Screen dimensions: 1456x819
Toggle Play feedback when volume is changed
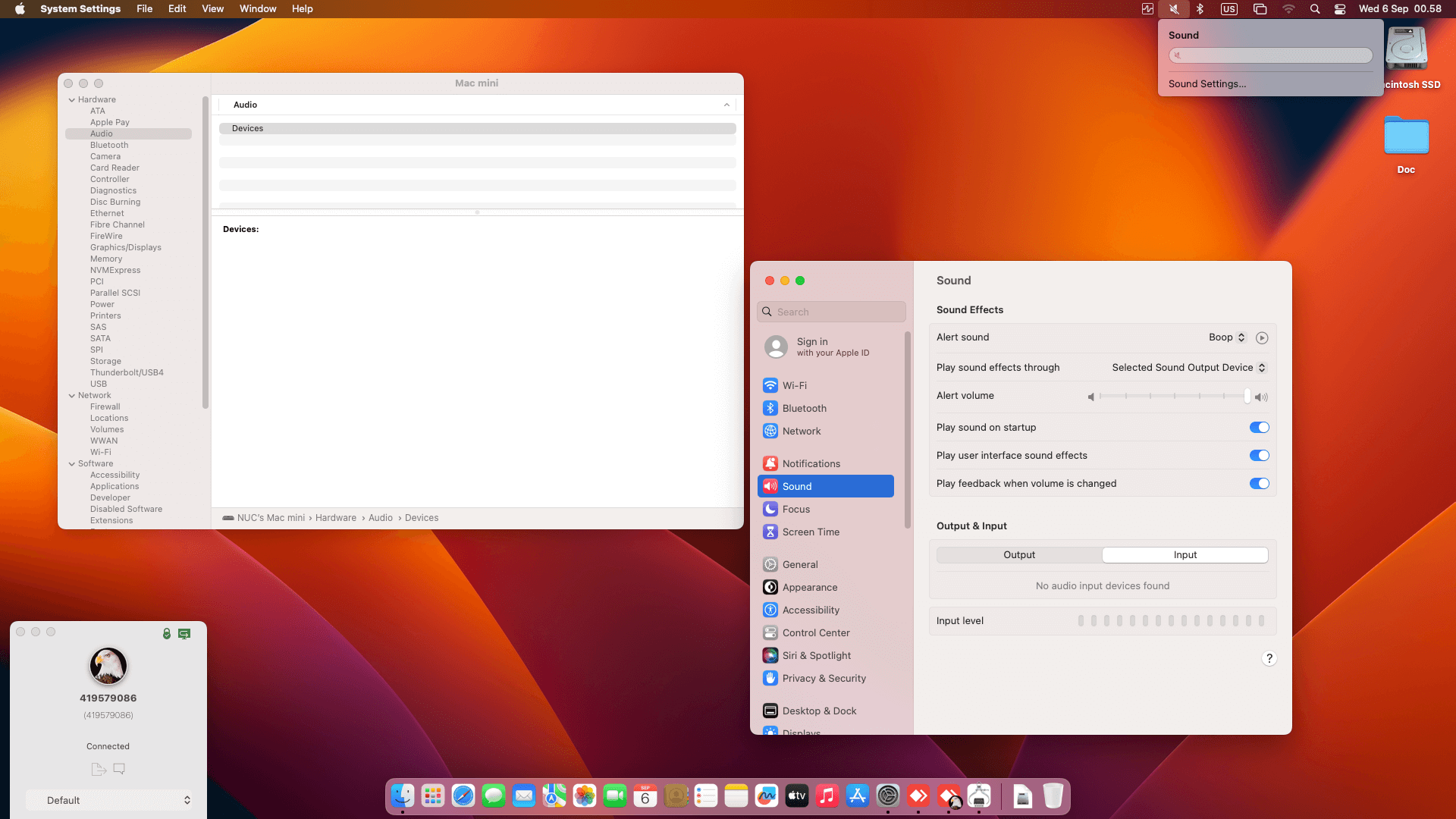point(1259,484)
